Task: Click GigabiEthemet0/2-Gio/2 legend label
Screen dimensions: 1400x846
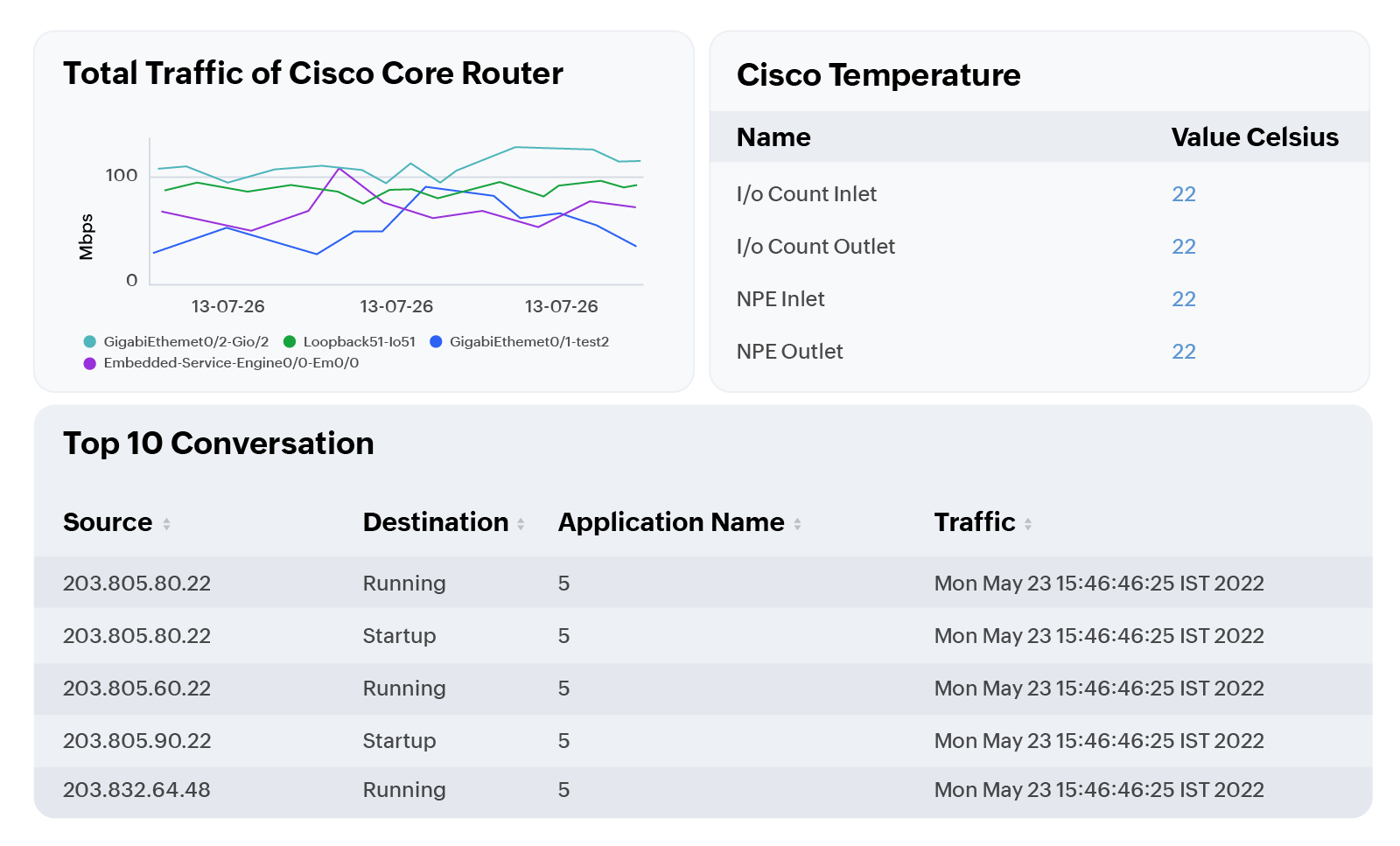Action: [x=186, y=342]
